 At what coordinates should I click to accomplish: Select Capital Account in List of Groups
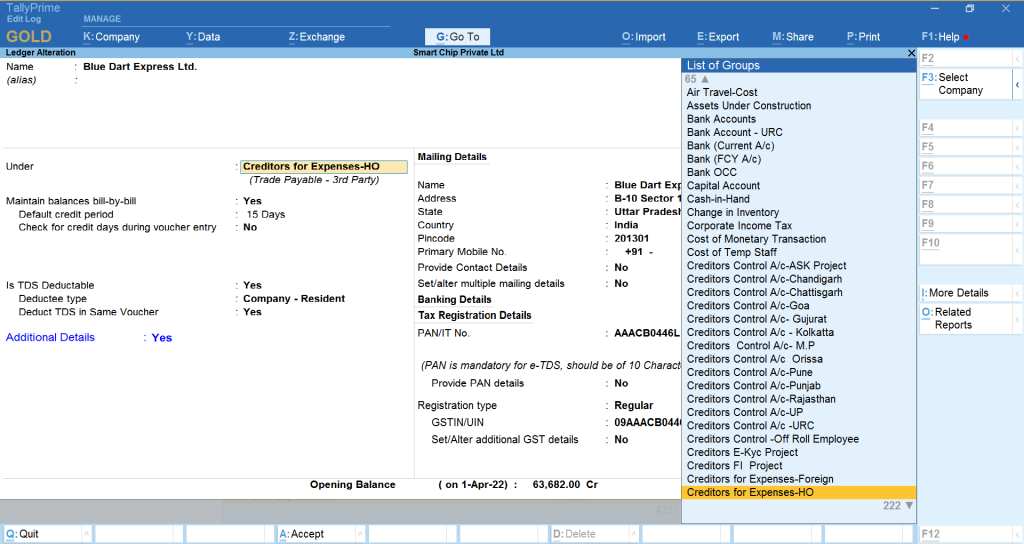tap(723, 186)
